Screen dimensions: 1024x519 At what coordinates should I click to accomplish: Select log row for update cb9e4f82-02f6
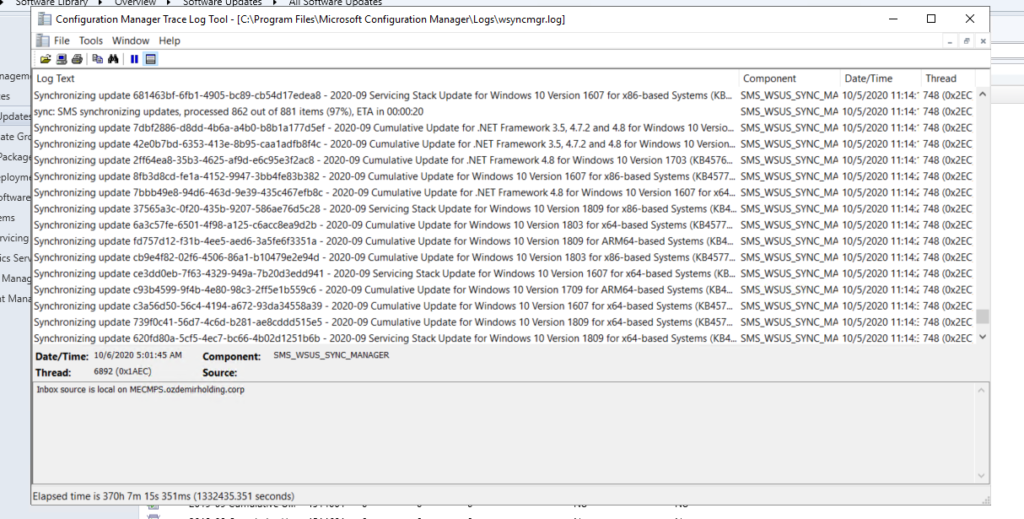504,257
